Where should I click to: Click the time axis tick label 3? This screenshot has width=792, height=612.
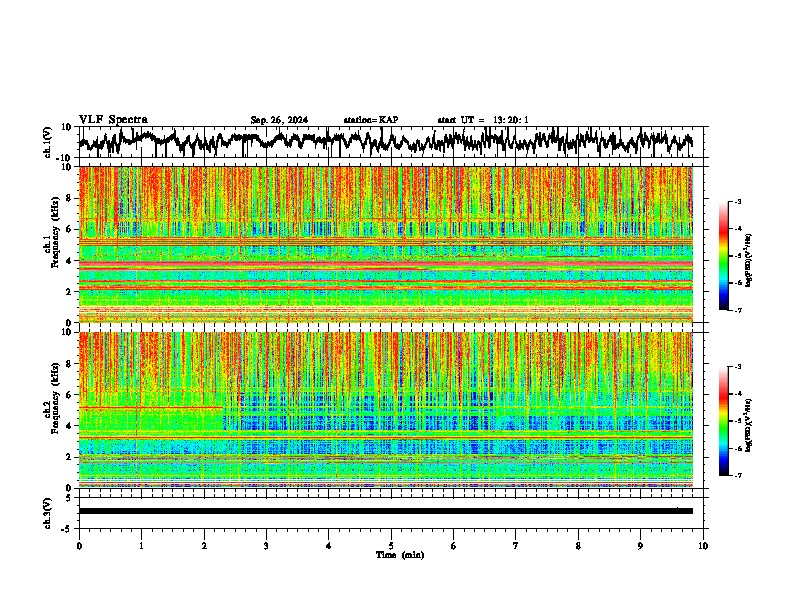266,546
